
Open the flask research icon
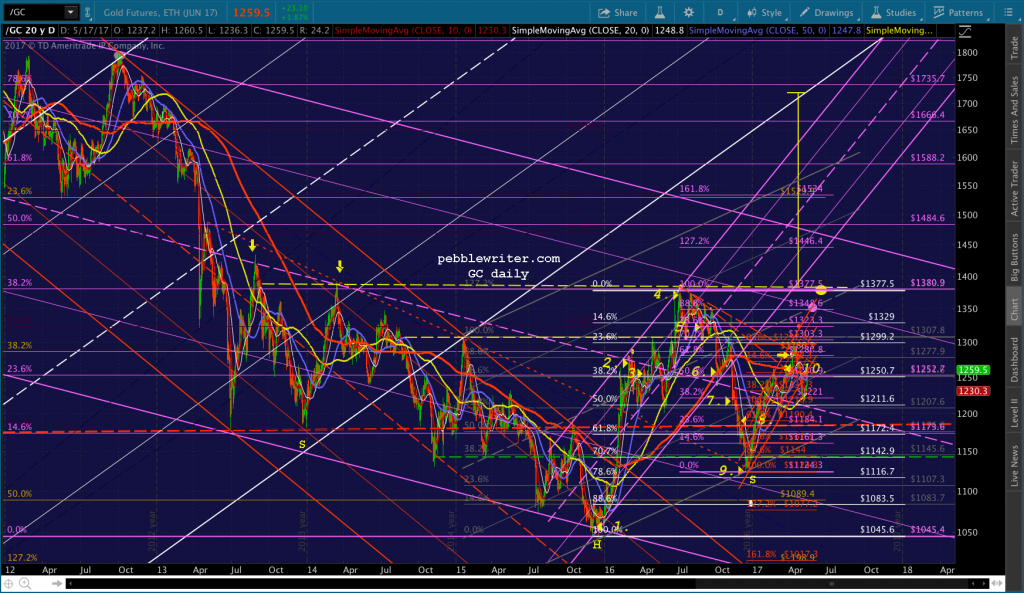click(x=660, y=12)
